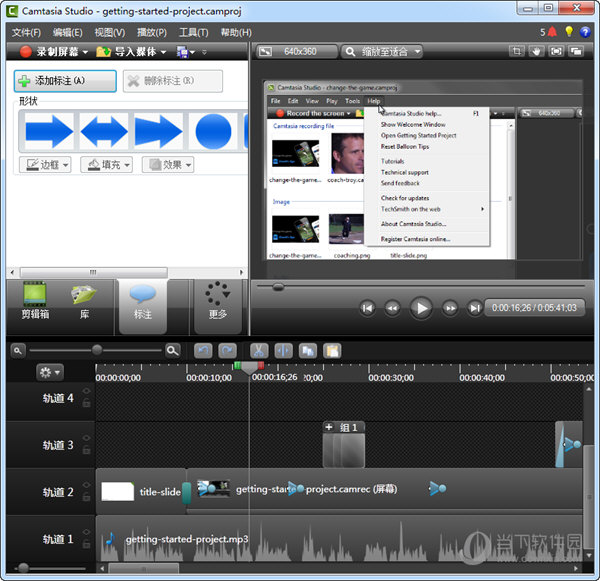Jump to next clip
The width and height of the screenshot is (600, 581).
coord(475,308)
